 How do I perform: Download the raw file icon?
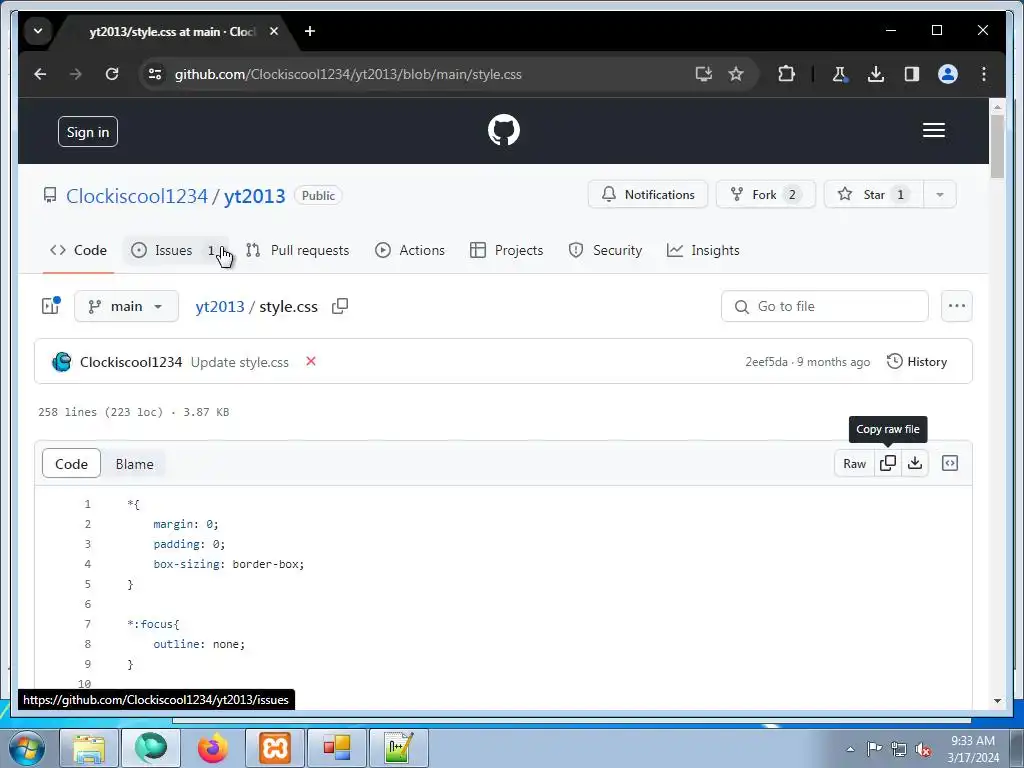point(915,463)
